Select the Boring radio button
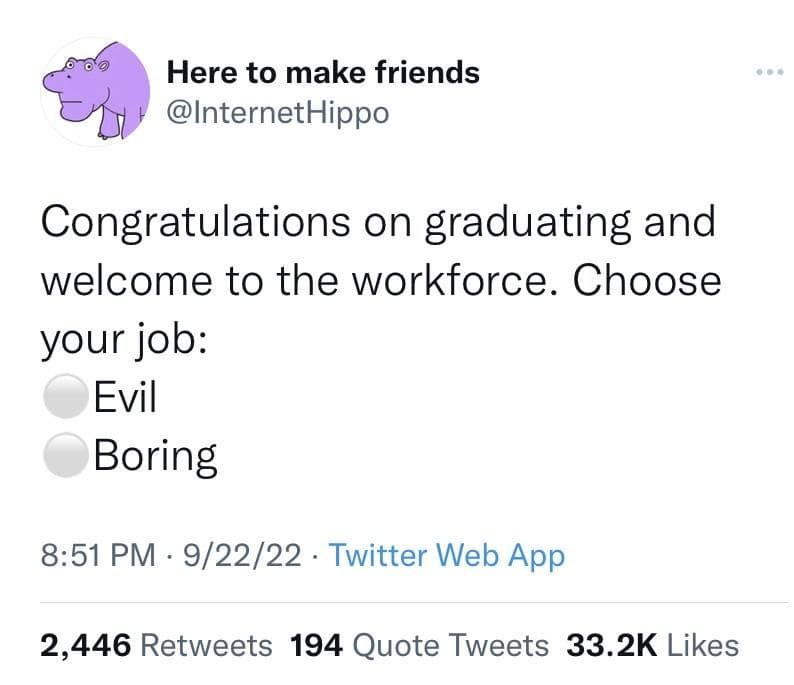794x685 pixels. point(64,457)
